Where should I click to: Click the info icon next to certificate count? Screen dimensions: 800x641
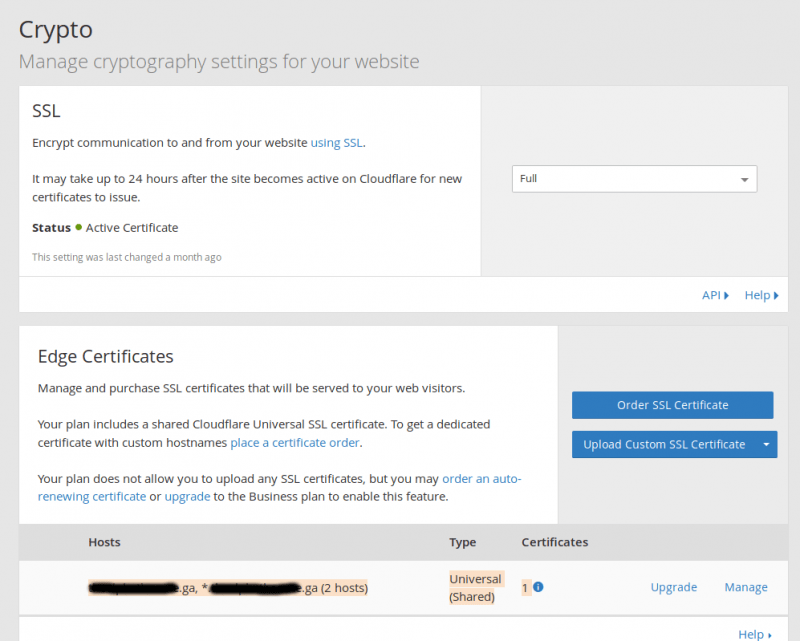pos(538,587)
